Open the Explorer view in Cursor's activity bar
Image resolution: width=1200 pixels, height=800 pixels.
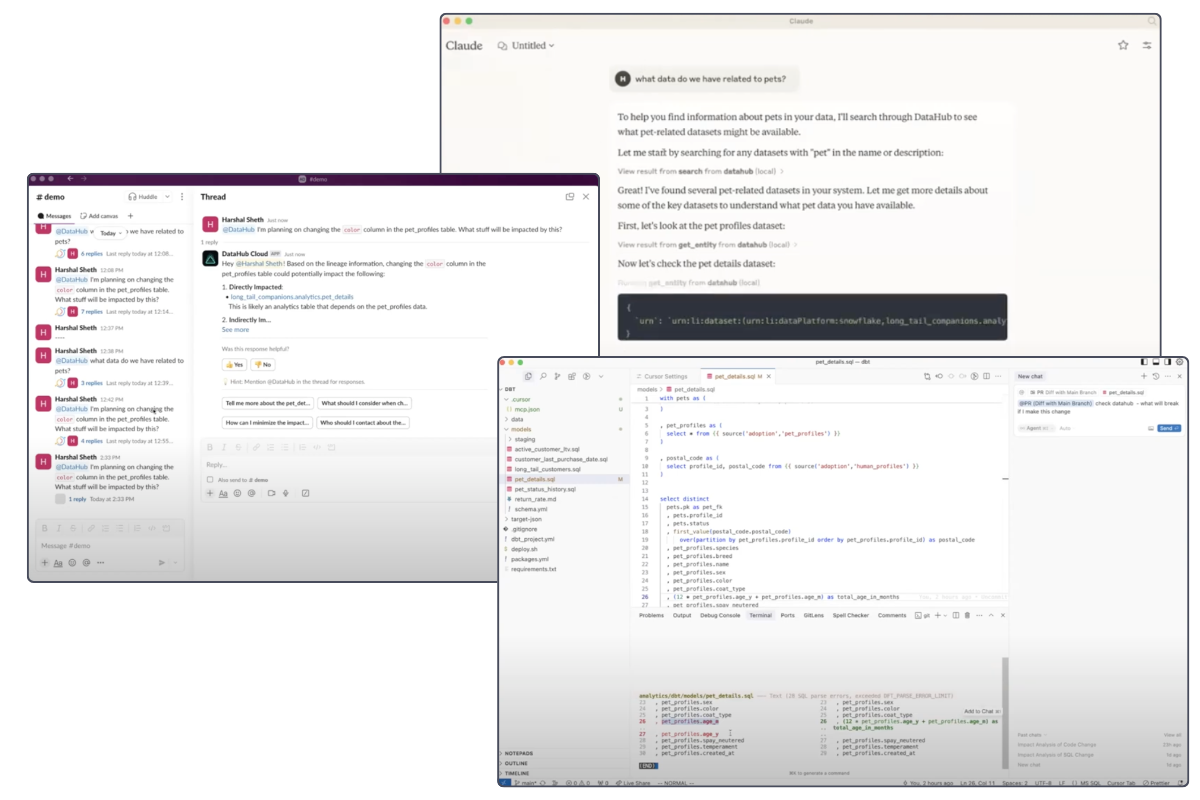[x=528, y=376]
